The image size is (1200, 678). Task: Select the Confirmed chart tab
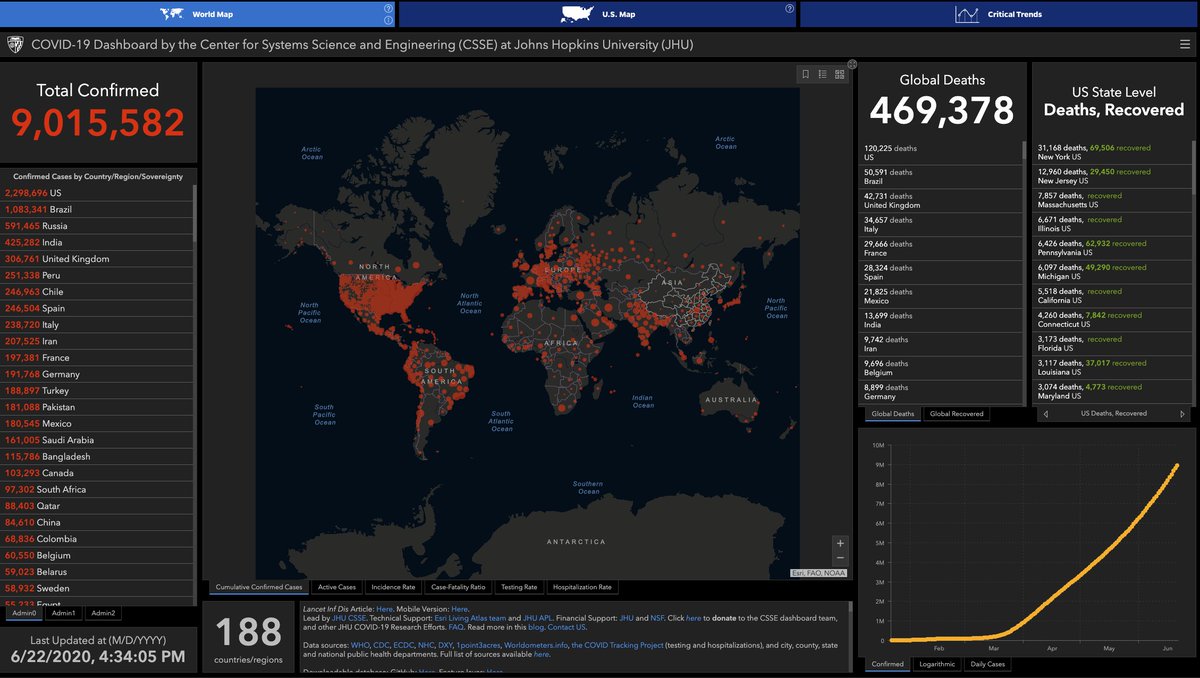point(888,664)
